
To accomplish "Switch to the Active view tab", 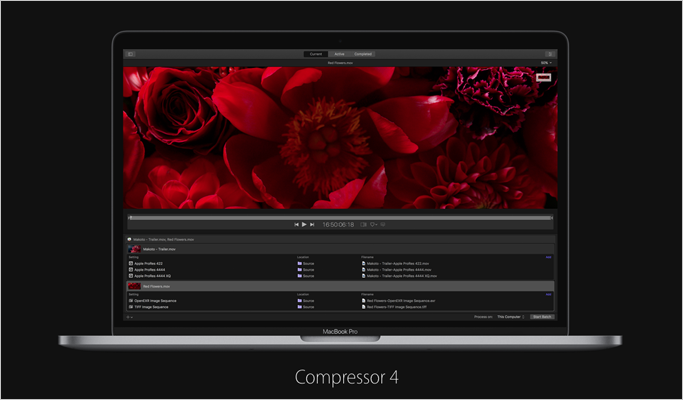I will (x=339, y=54).
